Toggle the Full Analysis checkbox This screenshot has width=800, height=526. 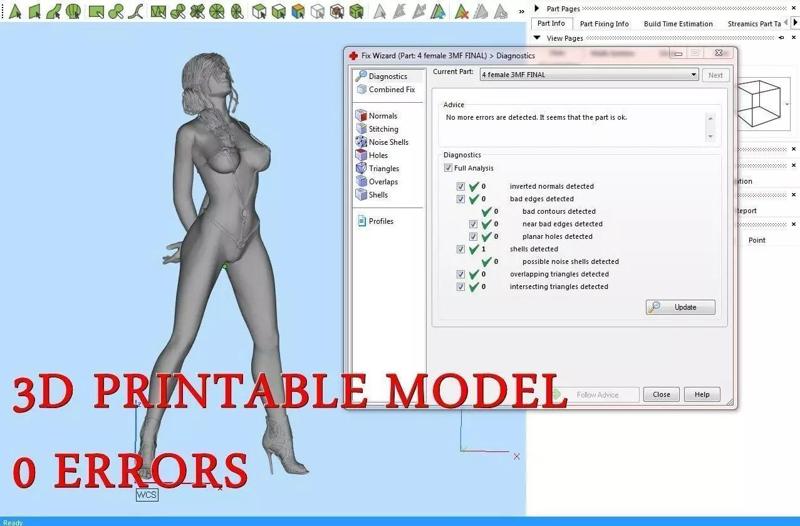point(448,168)
